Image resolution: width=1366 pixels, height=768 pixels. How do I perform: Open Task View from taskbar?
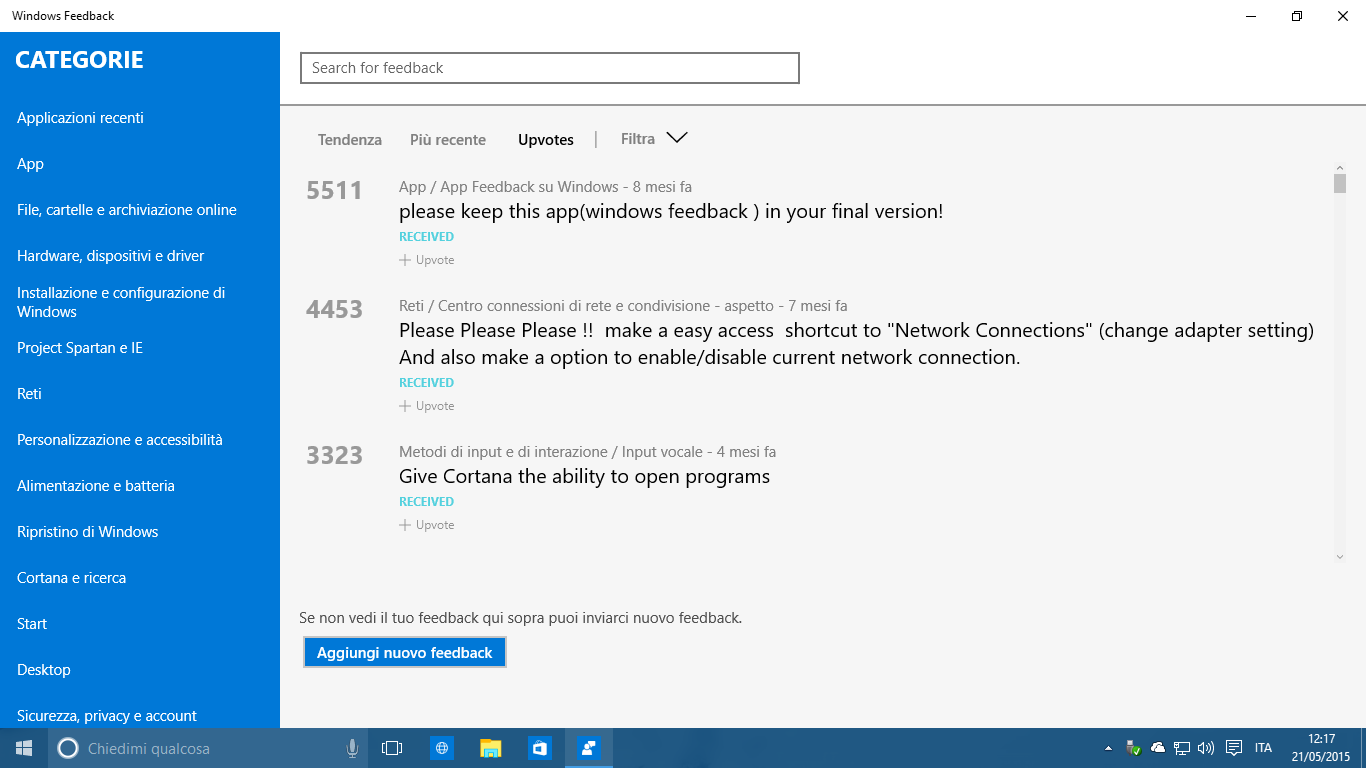coord(392,748)
